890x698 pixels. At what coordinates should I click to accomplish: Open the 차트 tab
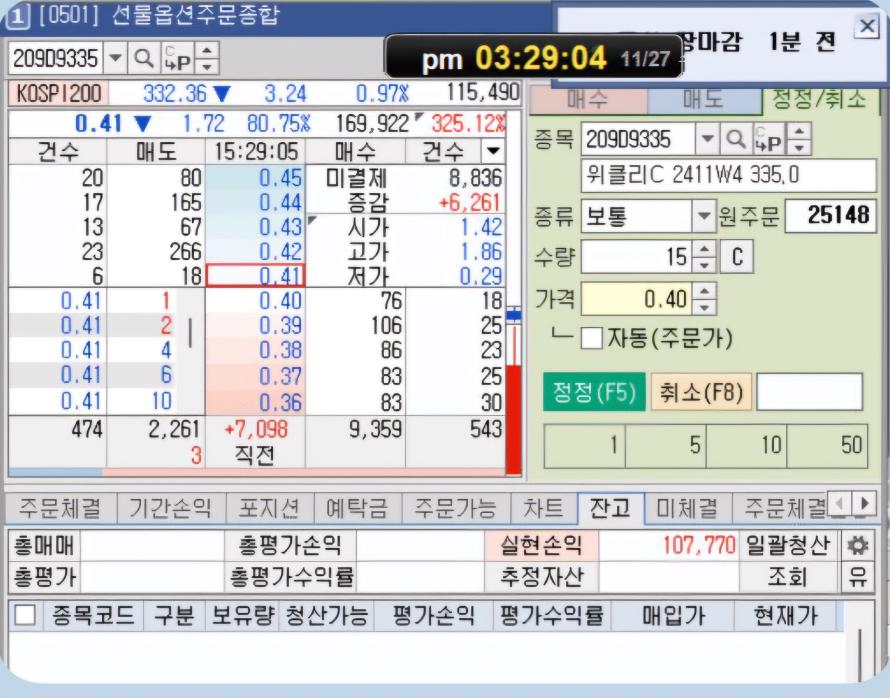tap(543, 507)
